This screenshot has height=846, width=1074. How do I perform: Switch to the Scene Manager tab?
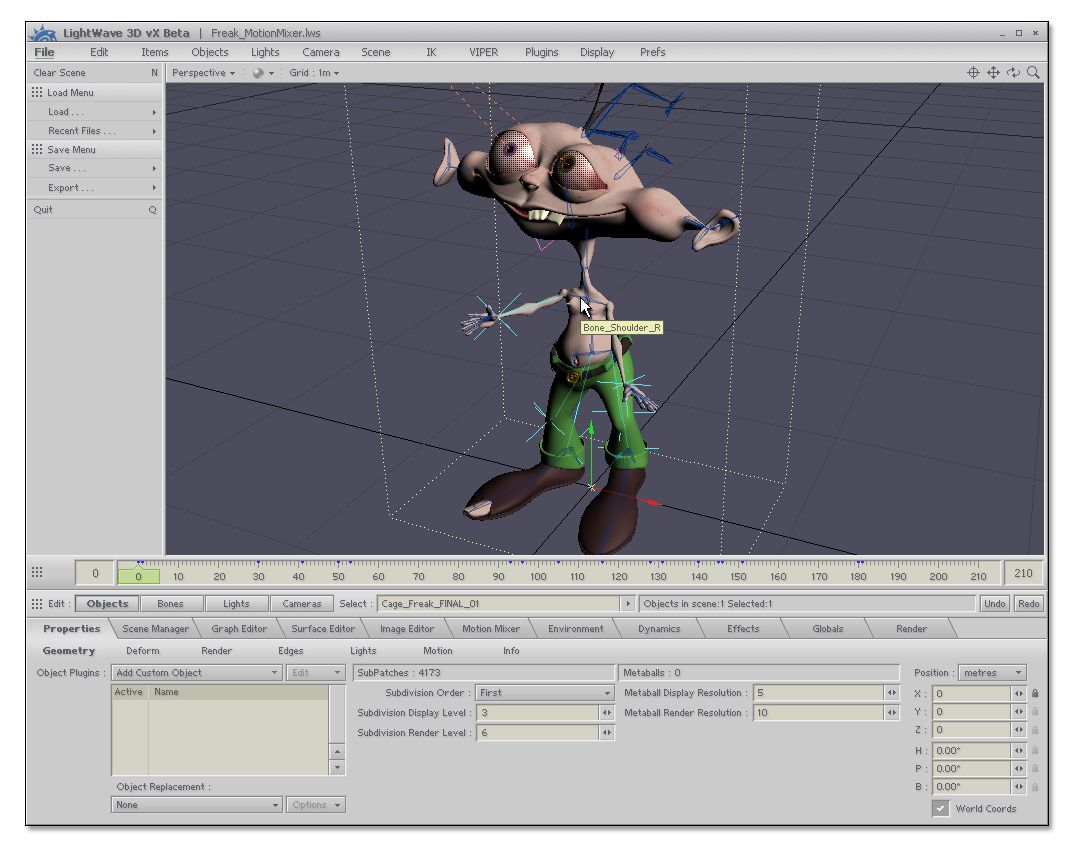[155, 629]
